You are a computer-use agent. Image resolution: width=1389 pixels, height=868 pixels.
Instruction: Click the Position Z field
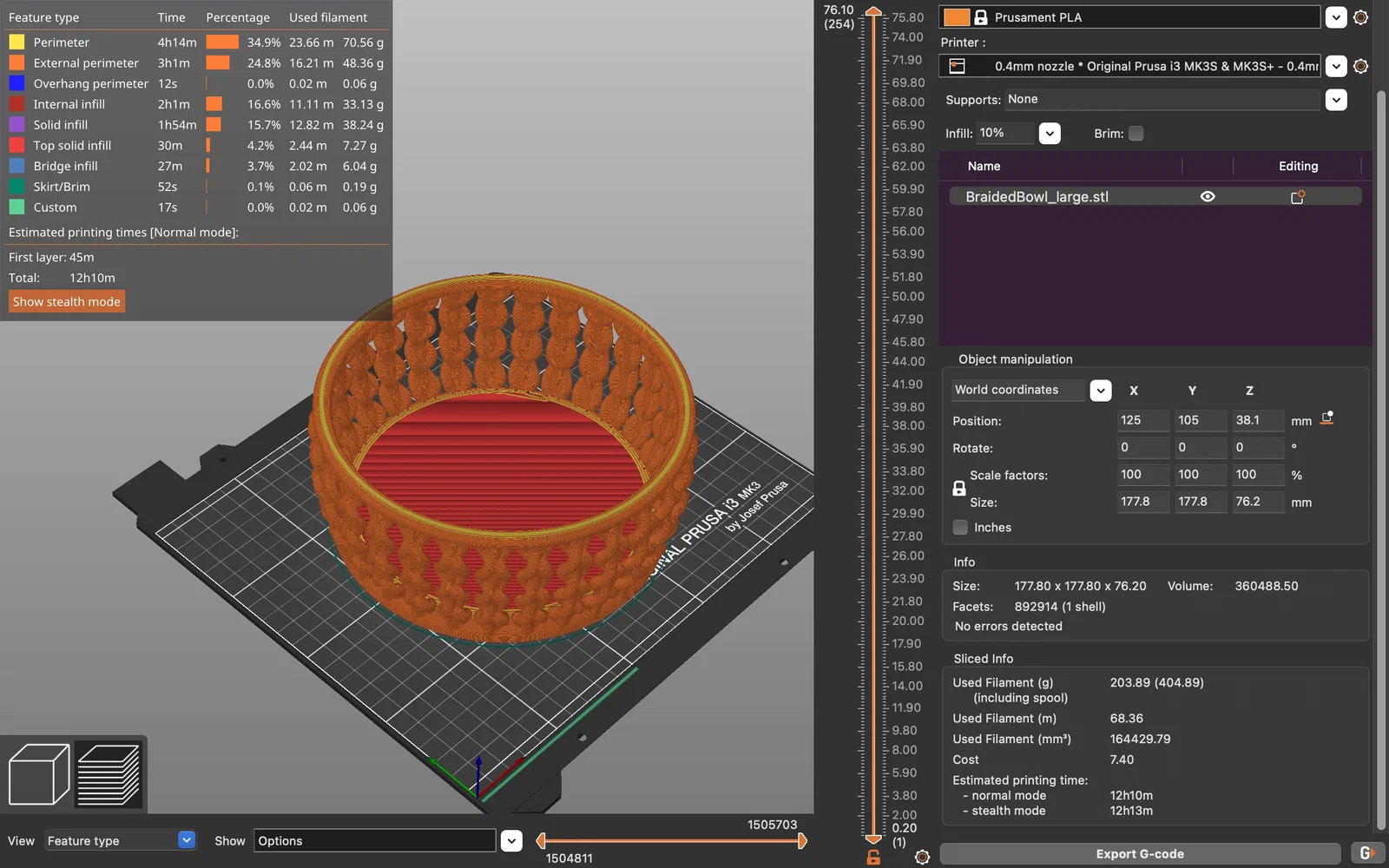[1258, 420]
